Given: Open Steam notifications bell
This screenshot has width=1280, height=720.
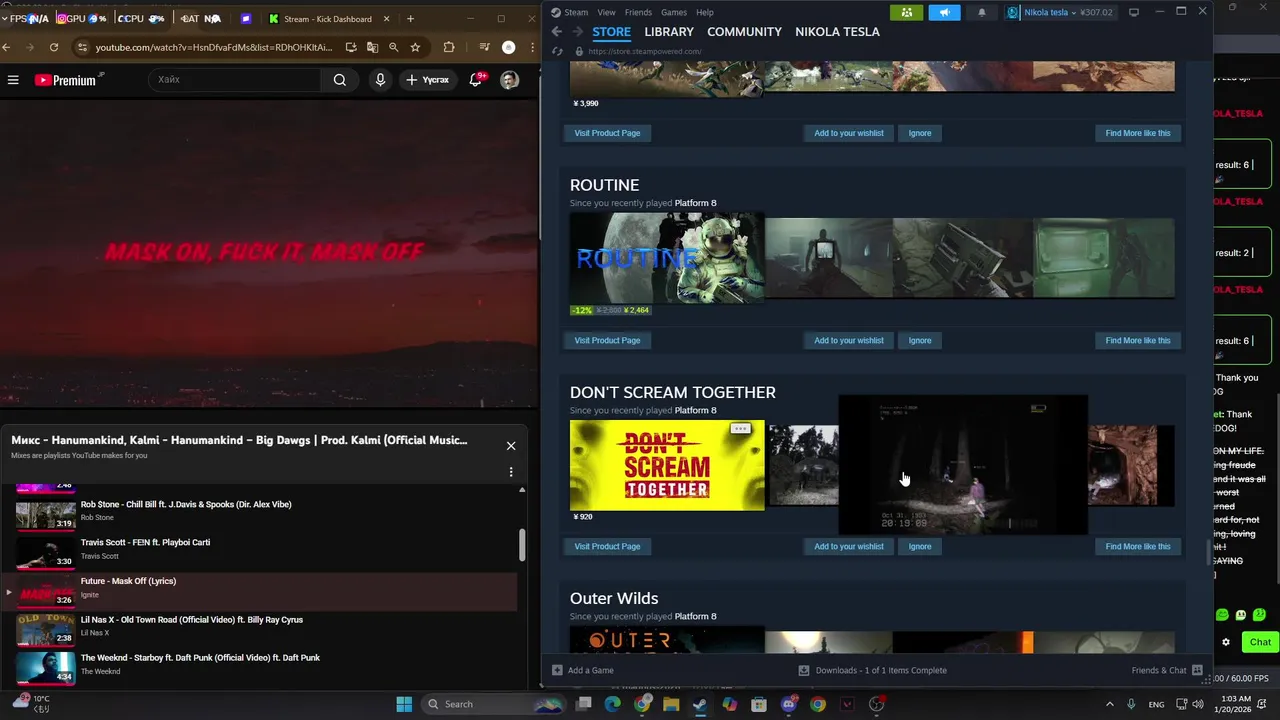Looking at the screenshot, I should (981, 12).
